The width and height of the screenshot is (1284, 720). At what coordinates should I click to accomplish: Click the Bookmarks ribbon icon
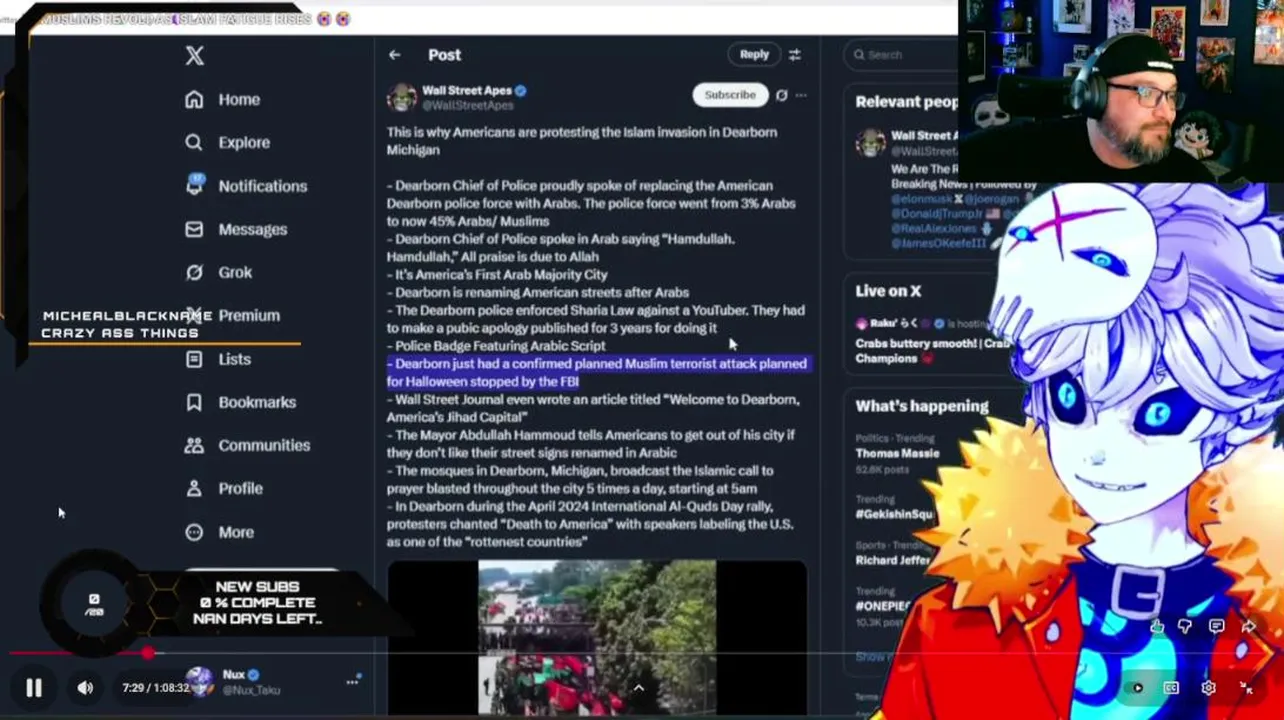tap(194, 402)
